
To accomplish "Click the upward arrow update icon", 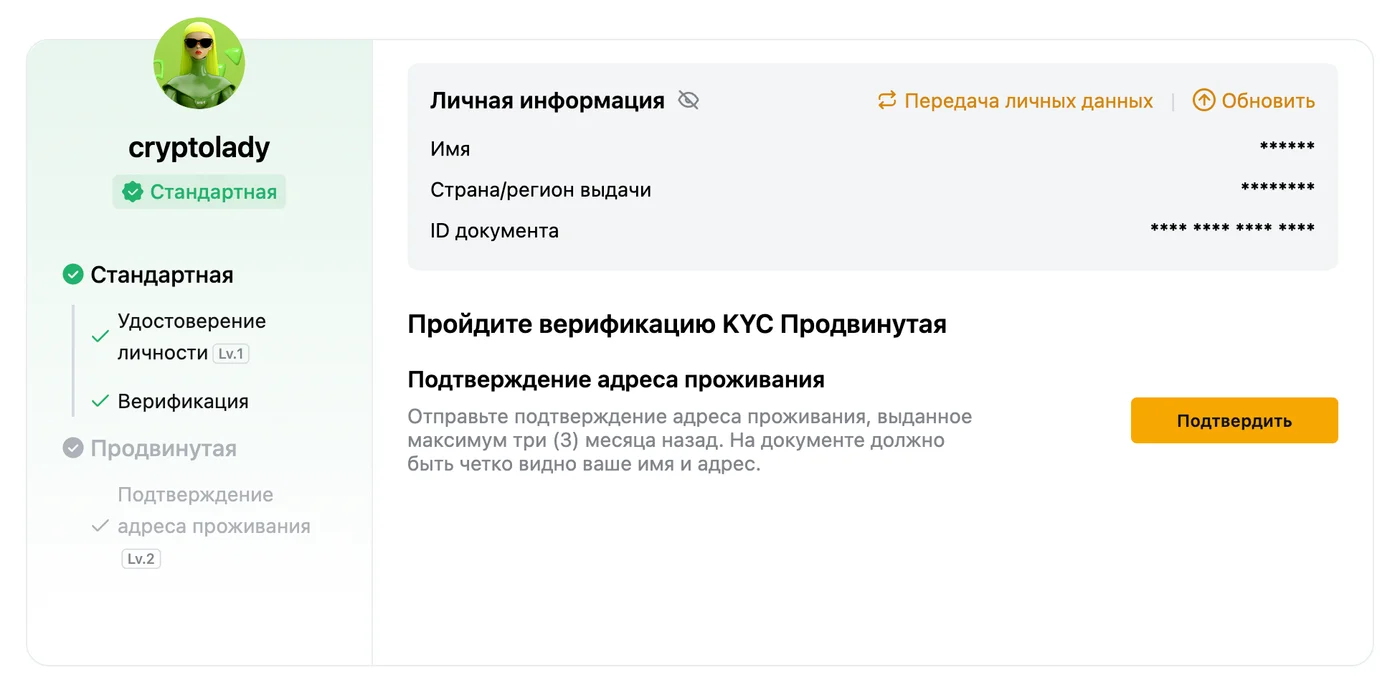I will [x=1204, y=100].
